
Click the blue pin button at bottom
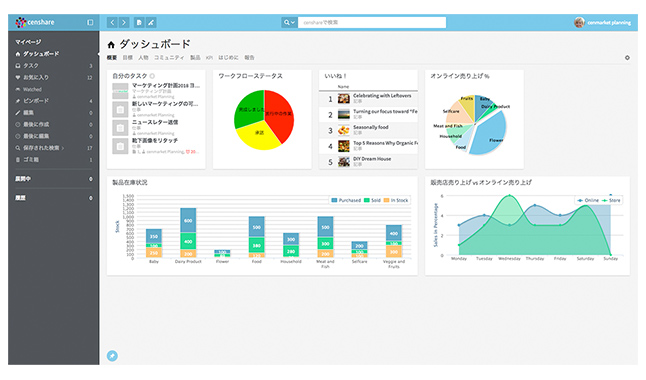click(112, 355)
